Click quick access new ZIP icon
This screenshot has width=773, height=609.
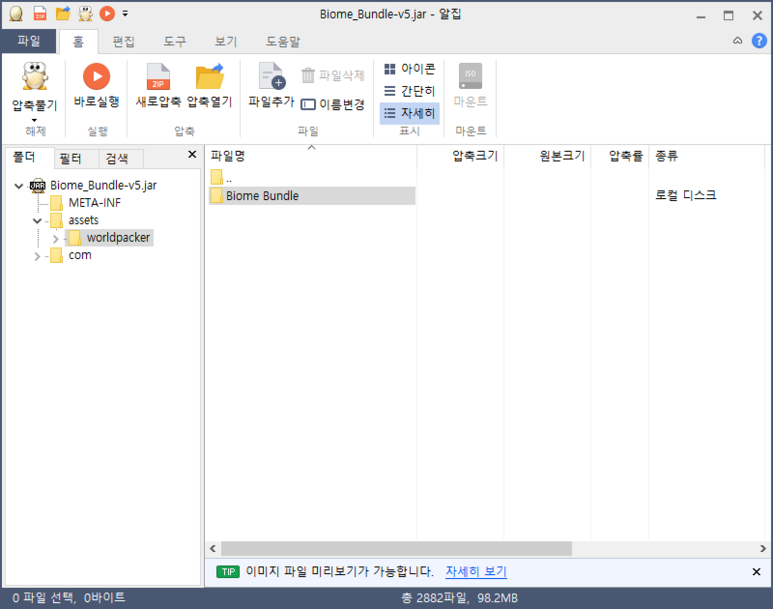[x=40, y=14]
